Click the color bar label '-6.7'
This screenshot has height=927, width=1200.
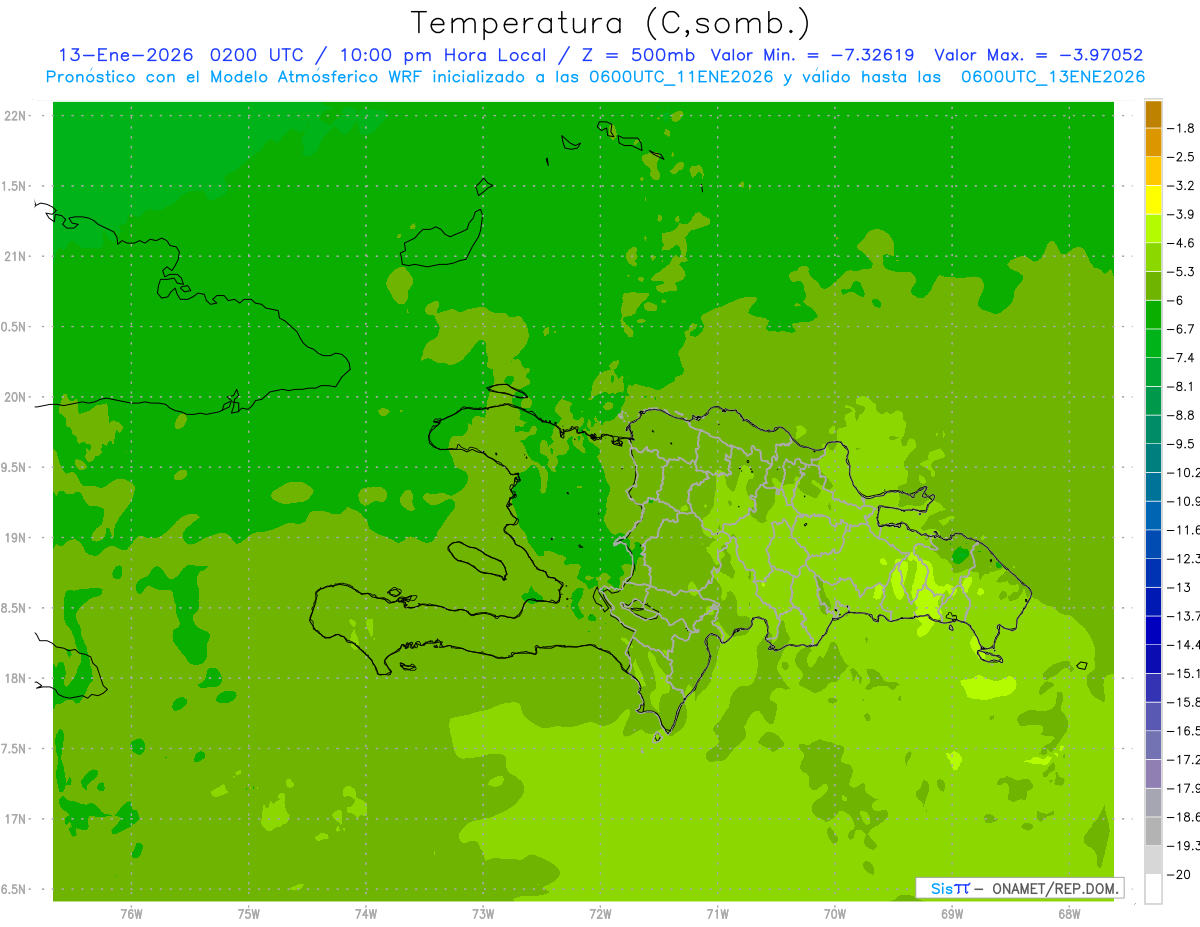pyautogui.click(x=1181, y=329)
